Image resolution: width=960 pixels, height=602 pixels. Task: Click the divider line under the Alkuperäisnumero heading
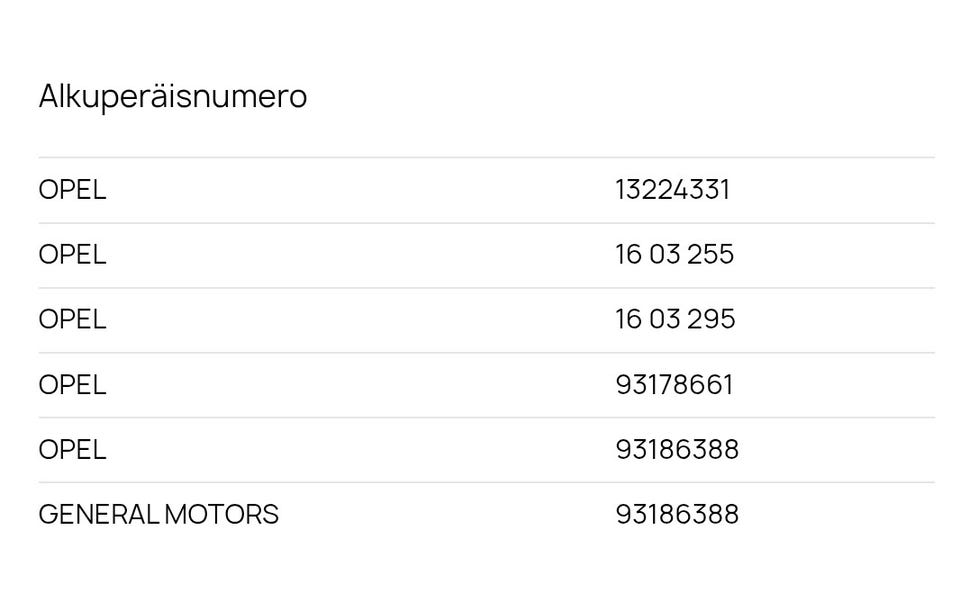[486, 158]
